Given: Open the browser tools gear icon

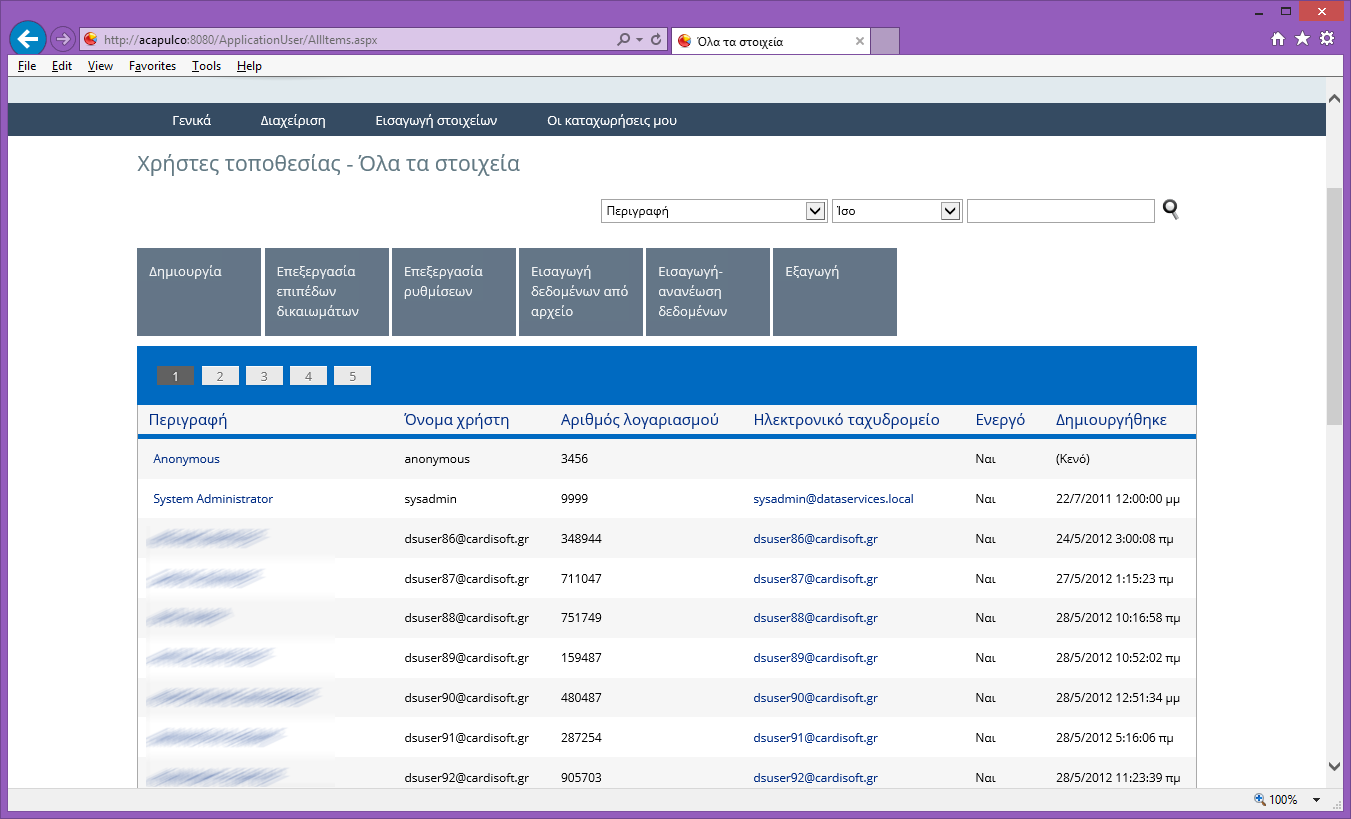Looking at the screenshot, I should (x=1327, y=39).
